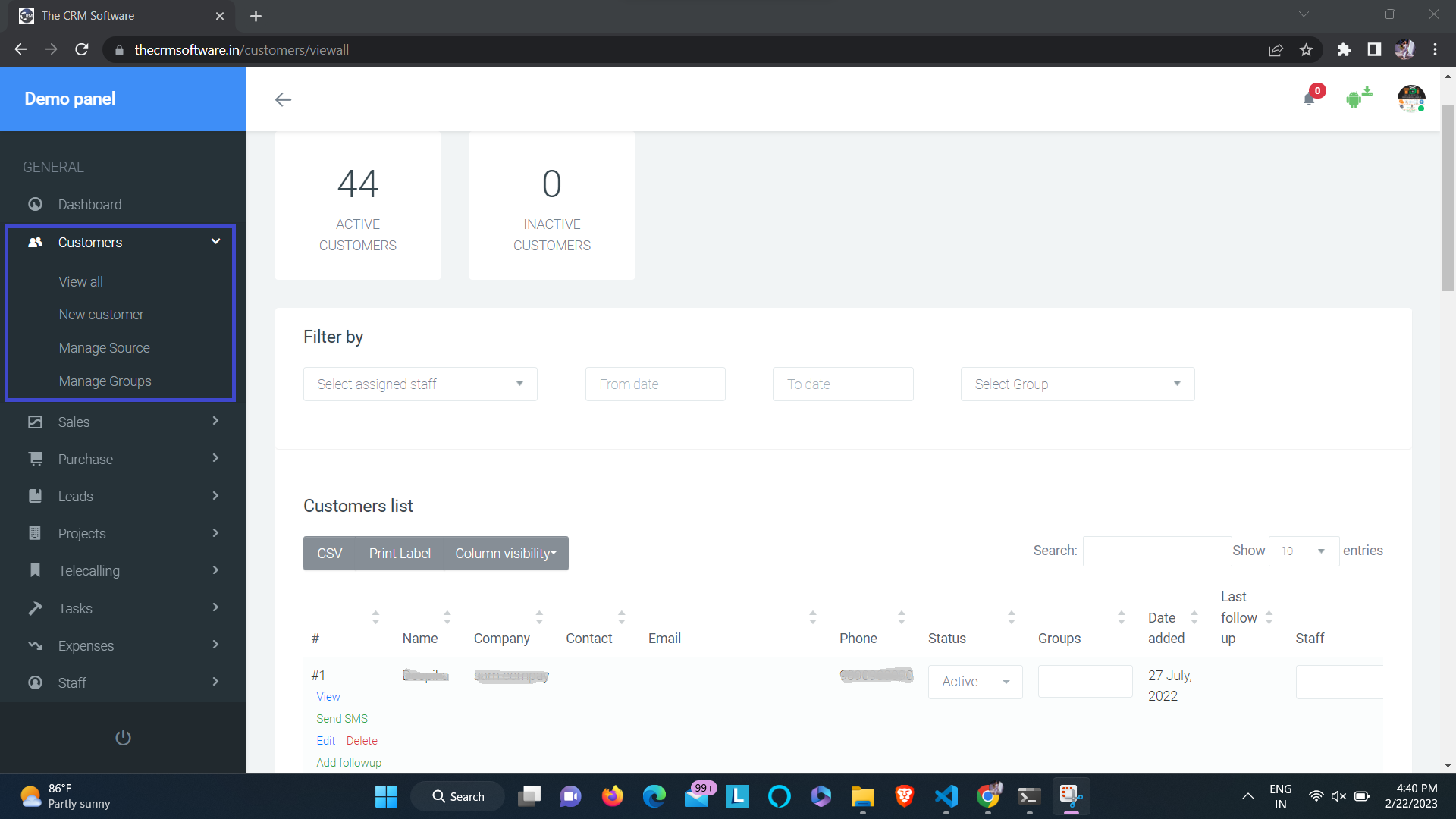Select Manage Groups in sidebar
1456x819 pixels.
[105, 381]
